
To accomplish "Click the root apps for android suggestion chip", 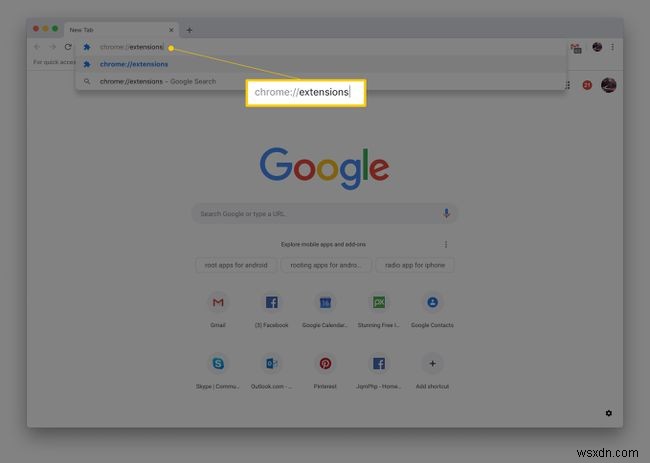I will coord(236,265).
